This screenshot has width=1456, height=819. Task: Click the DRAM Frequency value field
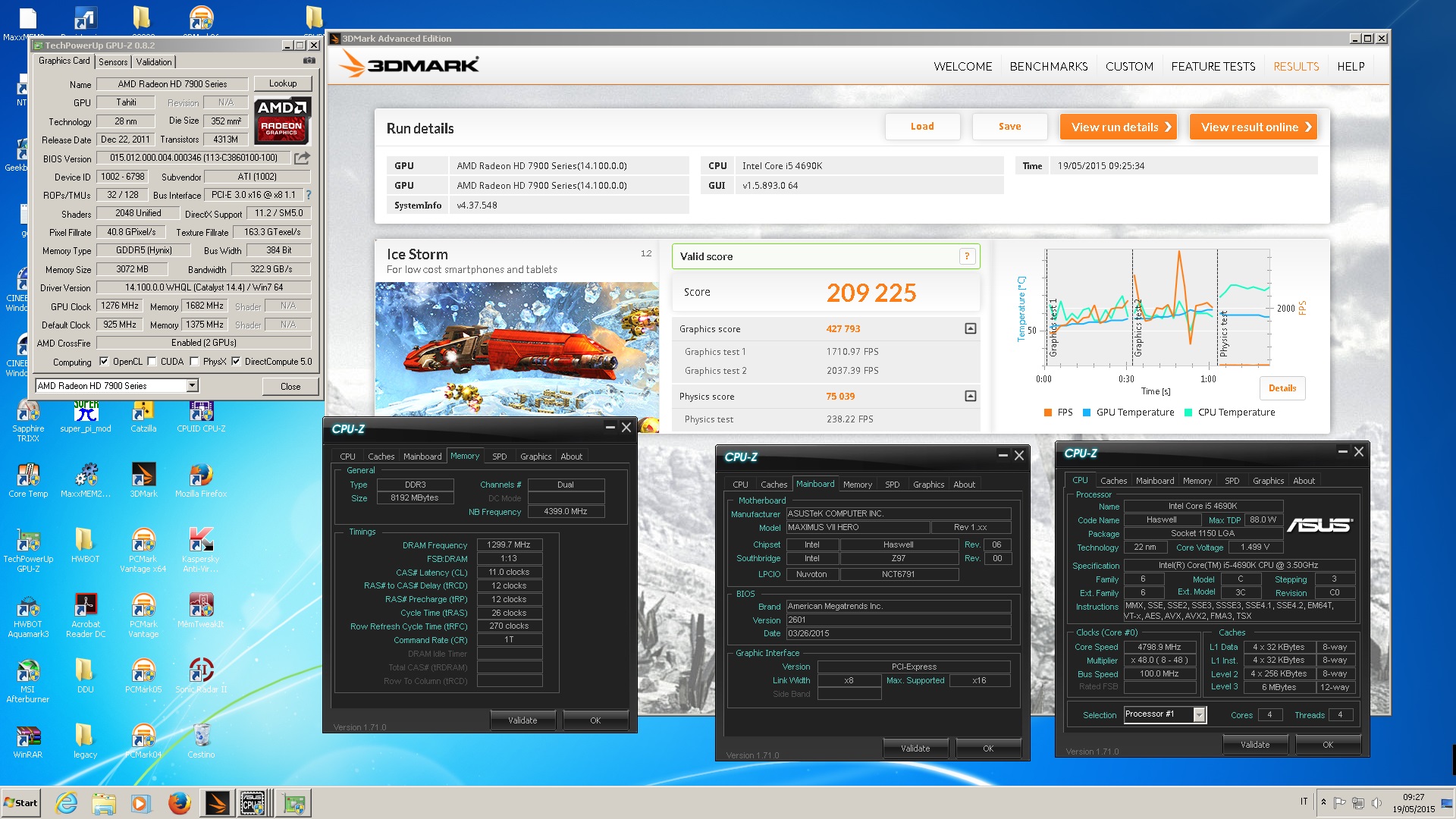click(x=509, y=544)
